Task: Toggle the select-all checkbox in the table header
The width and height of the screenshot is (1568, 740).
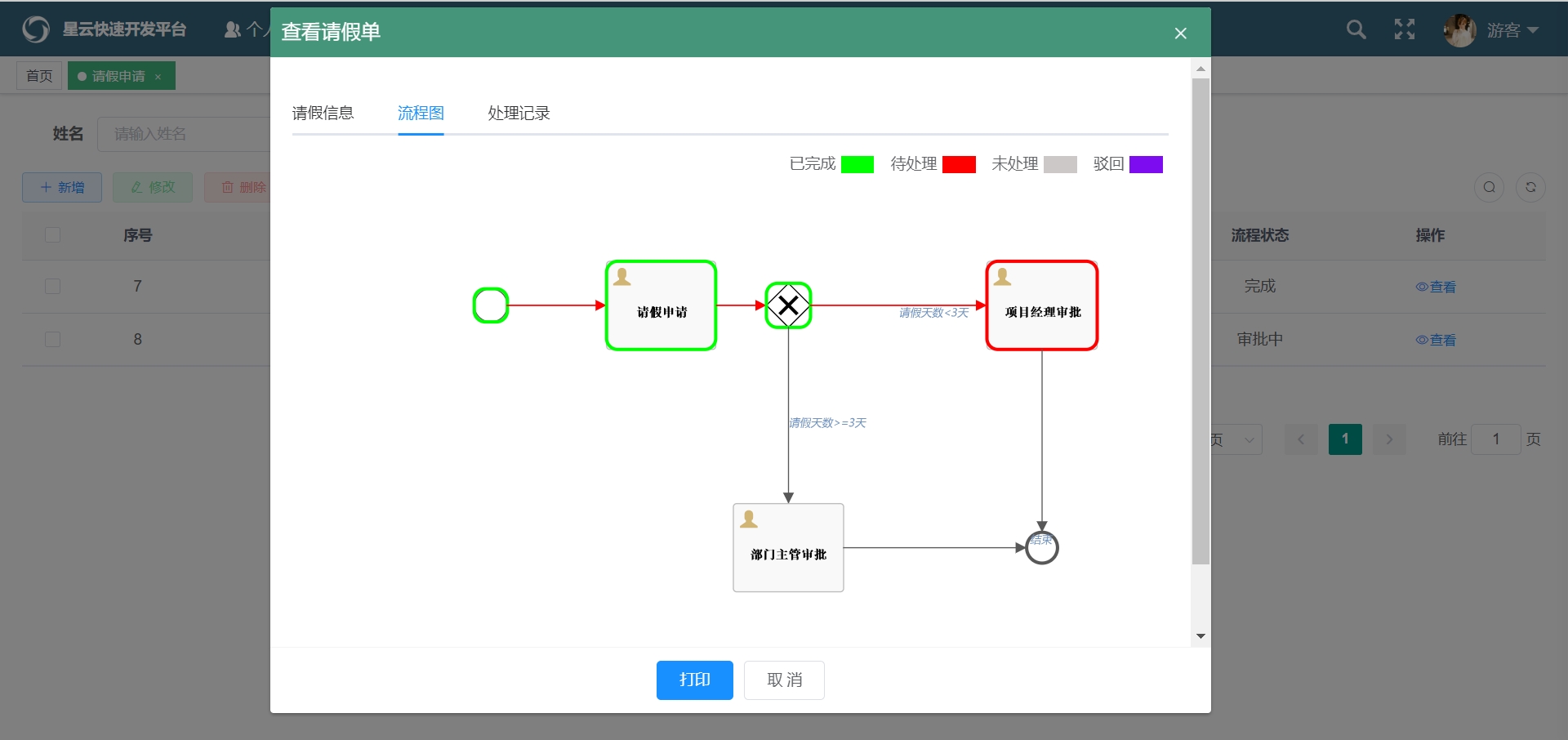Action: [53, 235]
